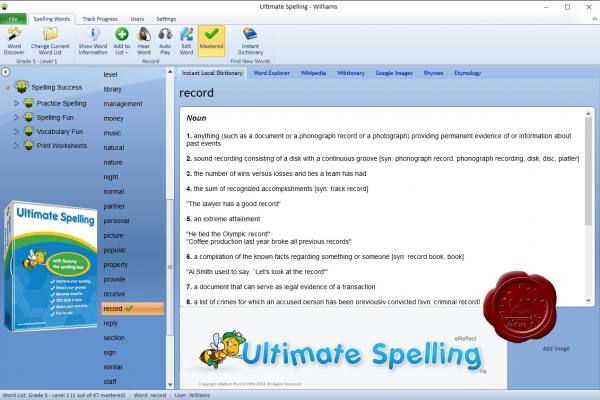Collapse the Spelling Success tree node
Screen dimensions: 600x400
pos(8,88)
